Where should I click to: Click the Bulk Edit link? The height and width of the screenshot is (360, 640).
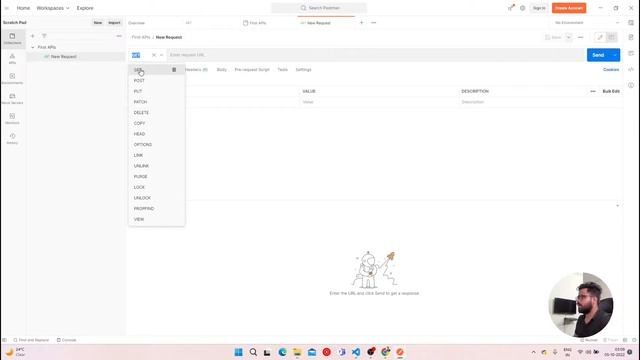pyautogui.click(x=611, y=91)
